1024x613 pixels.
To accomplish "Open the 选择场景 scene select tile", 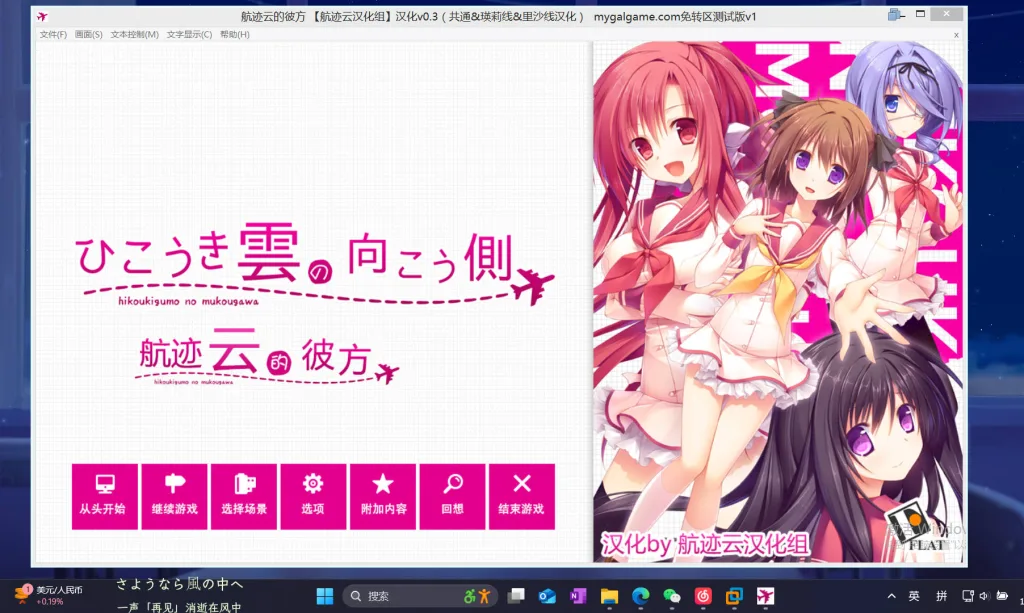I will [x=244, y=496].
